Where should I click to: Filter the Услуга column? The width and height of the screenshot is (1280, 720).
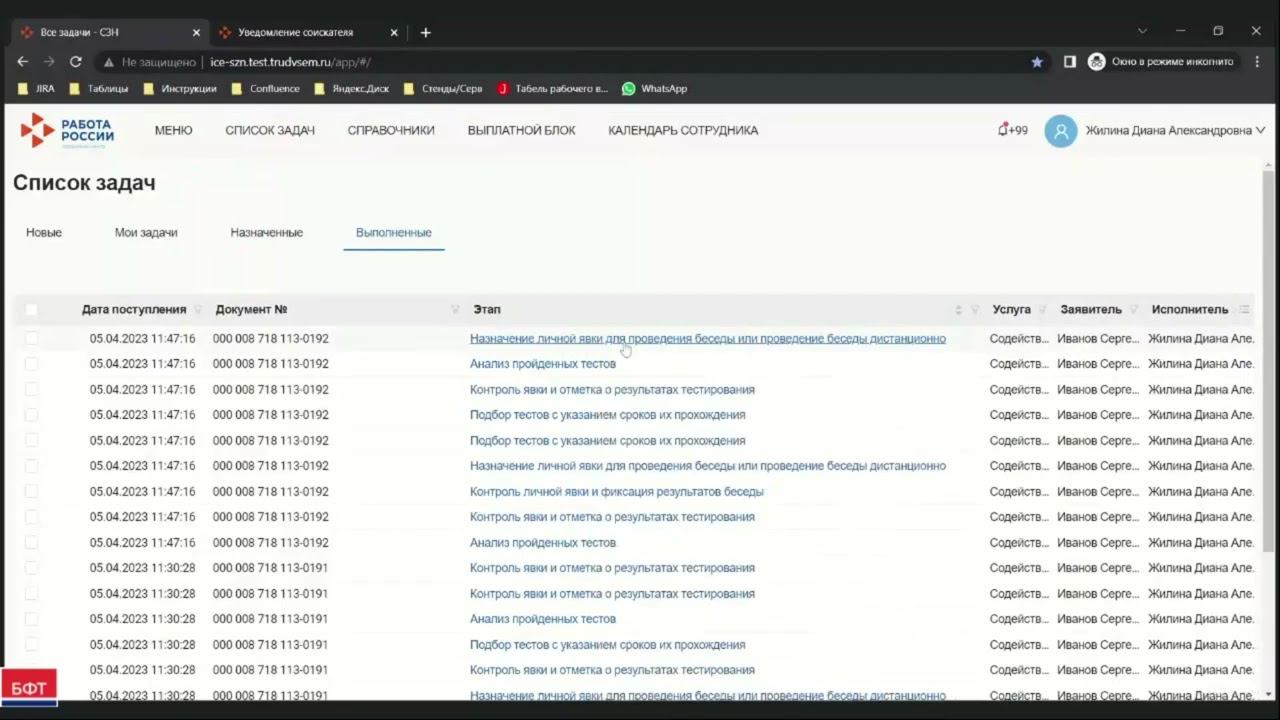[x=1043, y=310]
